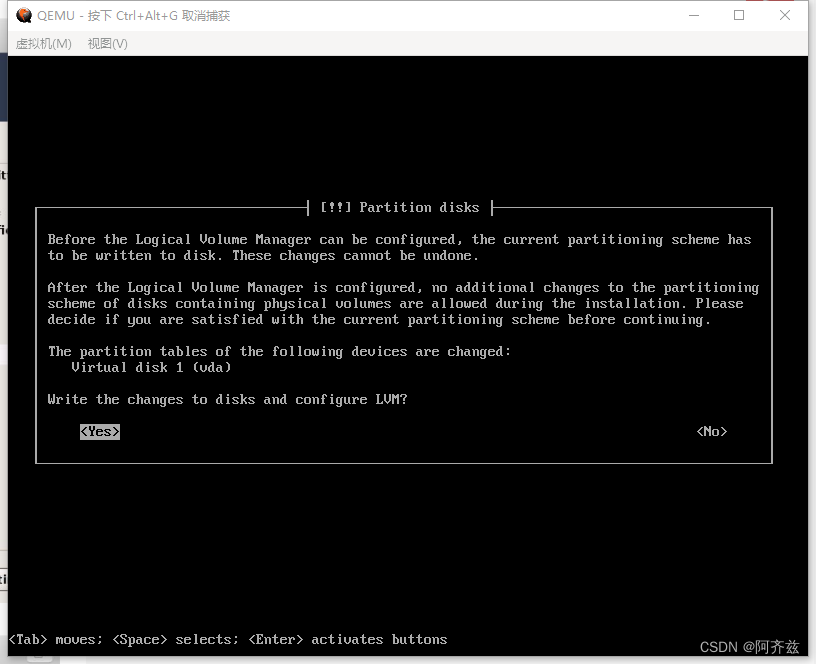Viewport: 816px width, 664px height.
Task: Click the QEMU logo icon in the title bar
Action: point(23,16)
